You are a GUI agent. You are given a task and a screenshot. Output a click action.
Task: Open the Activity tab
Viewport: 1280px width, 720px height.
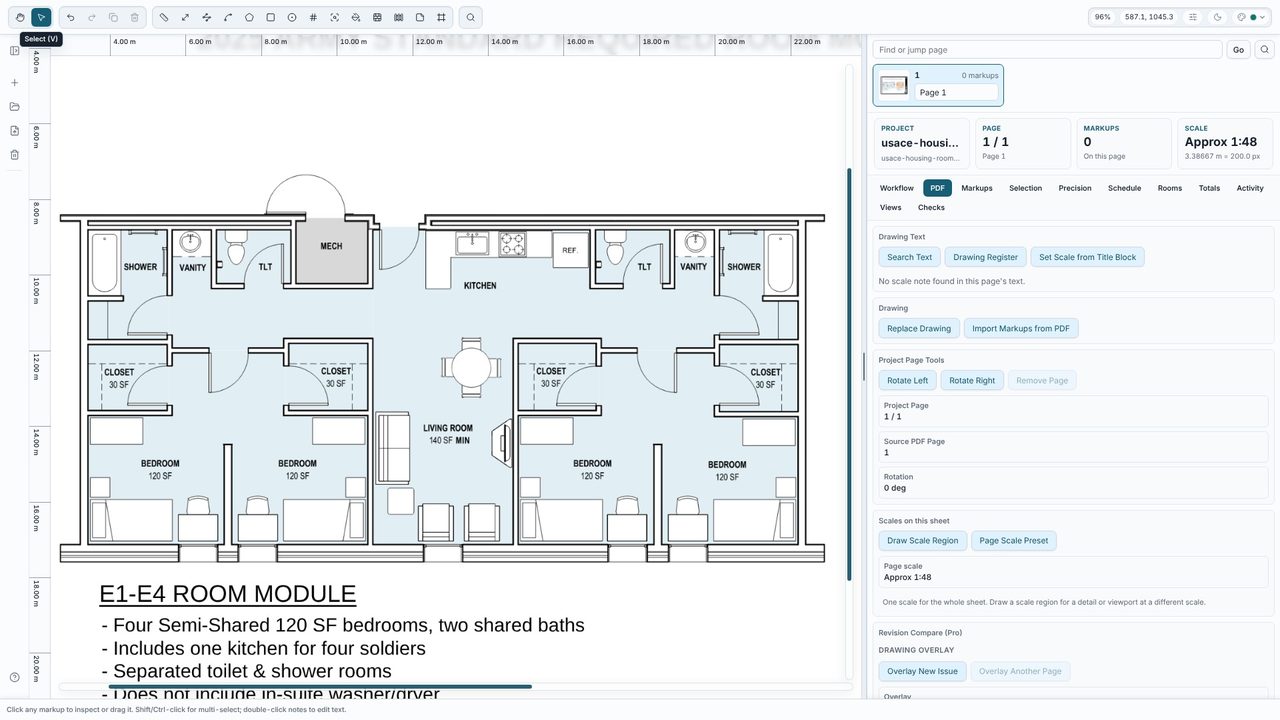1250,188
